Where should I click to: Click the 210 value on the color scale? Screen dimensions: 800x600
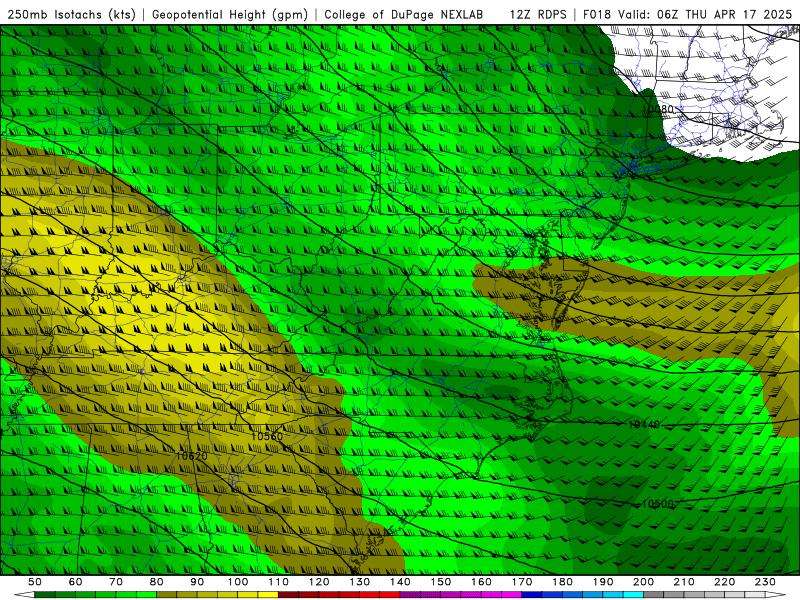(x=684, y=582)
